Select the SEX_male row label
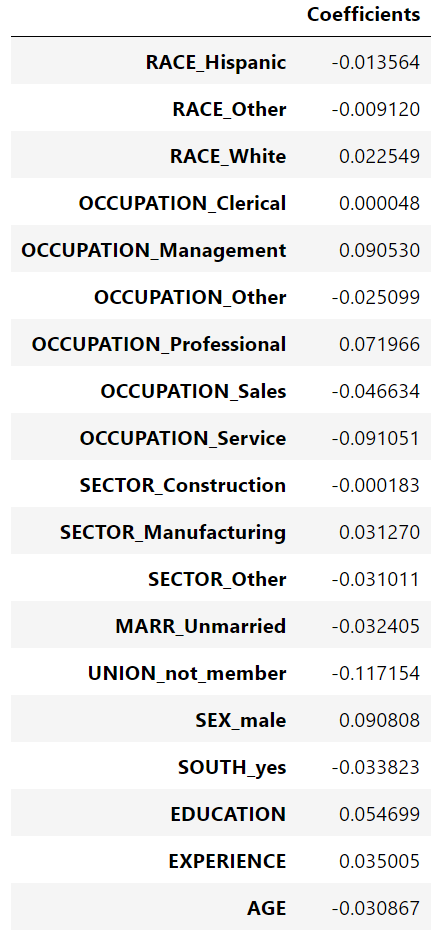Image resolution: width=444 pixels, height=945 pixels. pyautogui.click(x=240, y=720)
